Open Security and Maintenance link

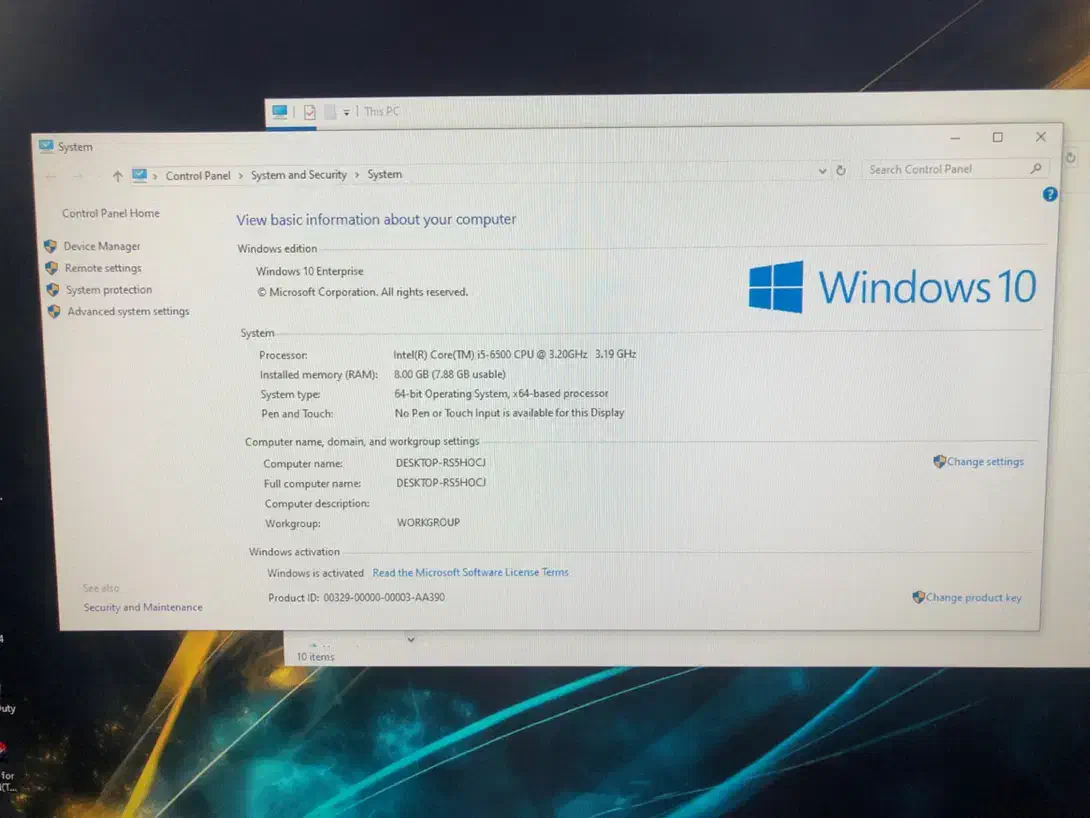(x=143, y=607)
